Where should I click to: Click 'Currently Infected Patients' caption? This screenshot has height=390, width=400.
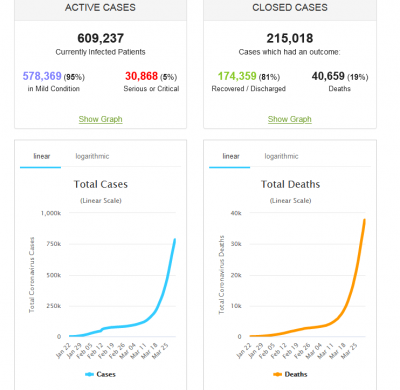(x=100, y=52)
